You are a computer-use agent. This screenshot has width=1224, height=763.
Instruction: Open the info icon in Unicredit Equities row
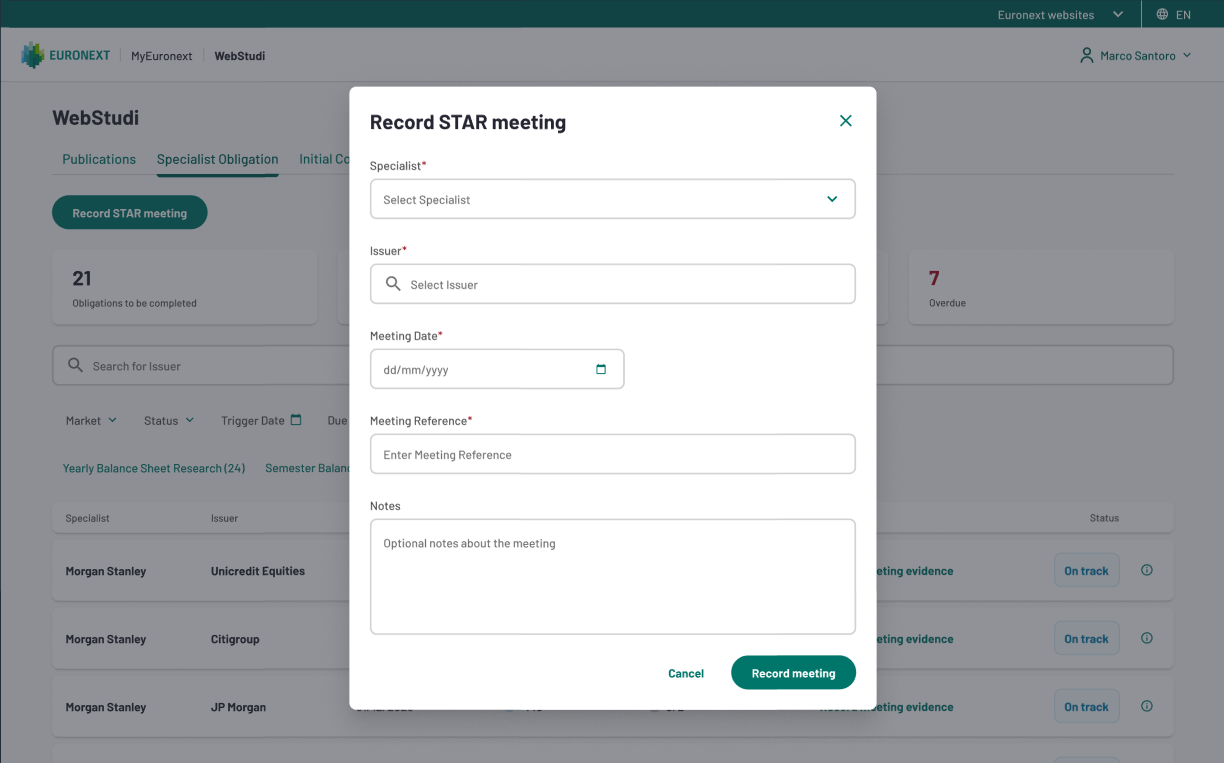click(x=1147, y=570)
